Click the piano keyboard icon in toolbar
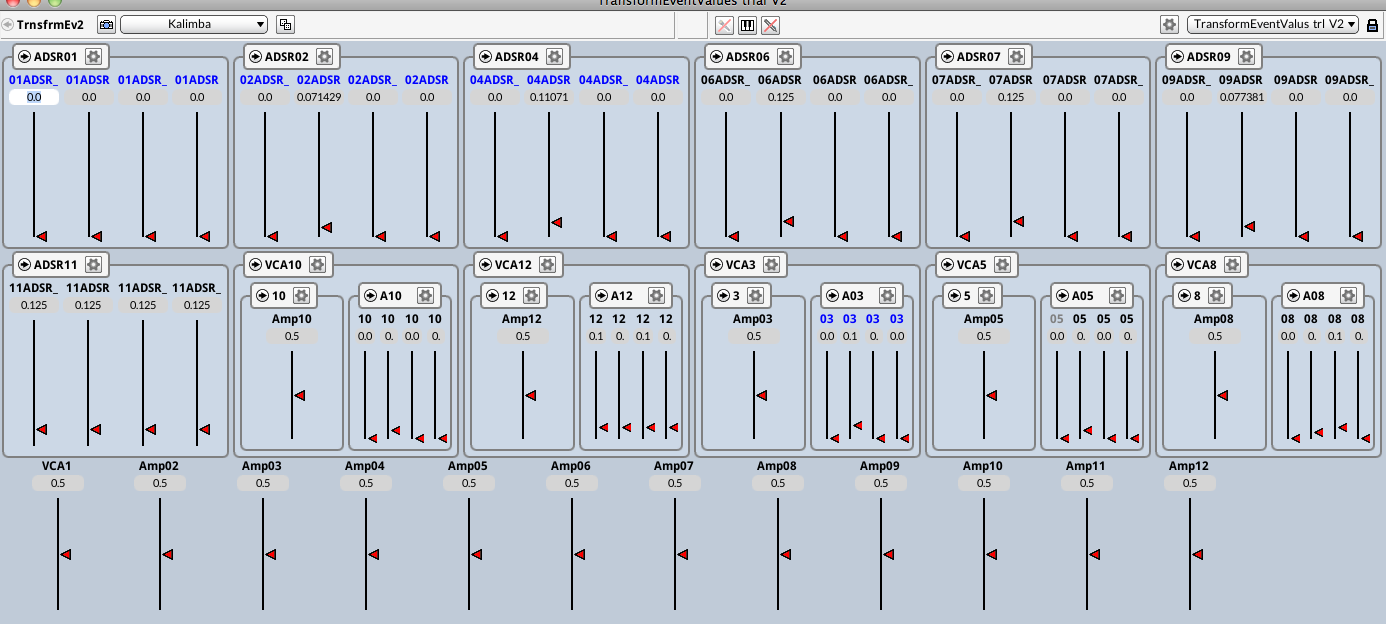1386x624 pixels. click(x=747, y=25)
